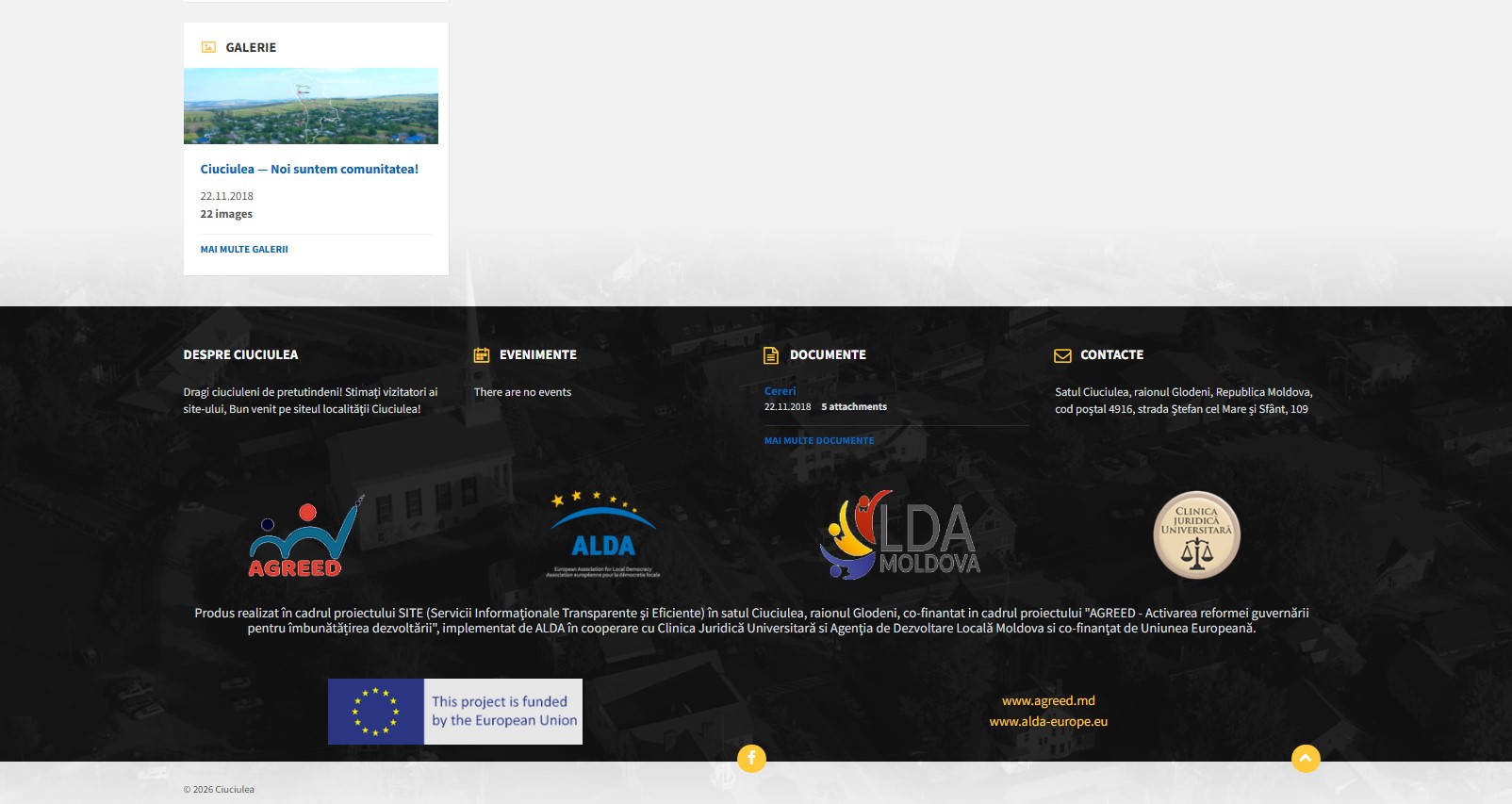Click the Galerie picture icon

[208, 47]
